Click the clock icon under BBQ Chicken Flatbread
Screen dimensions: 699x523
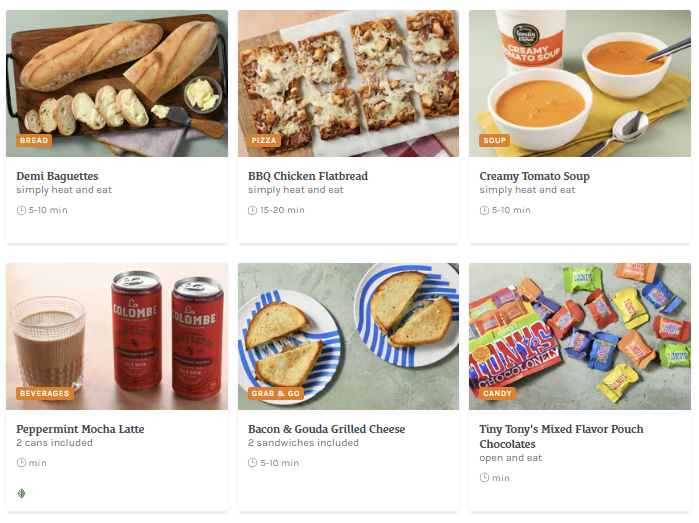point(253,210)
